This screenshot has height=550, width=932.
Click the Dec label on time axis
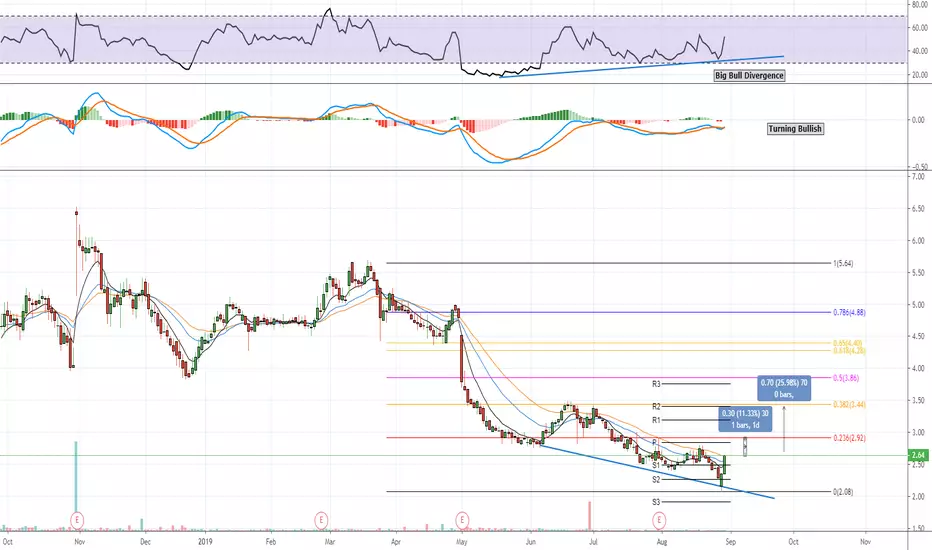(145, 542)
